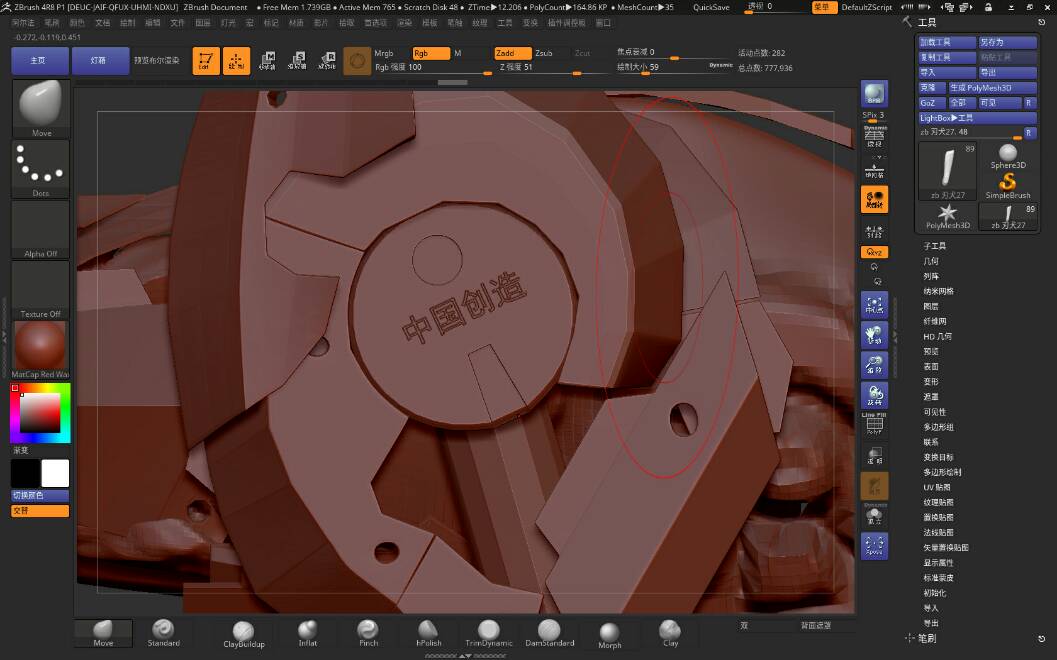Image resolution: width=1057 pixels, height=660 pixels.
Task: Toggle the orange XYZ rotation button
Action: point(874,252)
